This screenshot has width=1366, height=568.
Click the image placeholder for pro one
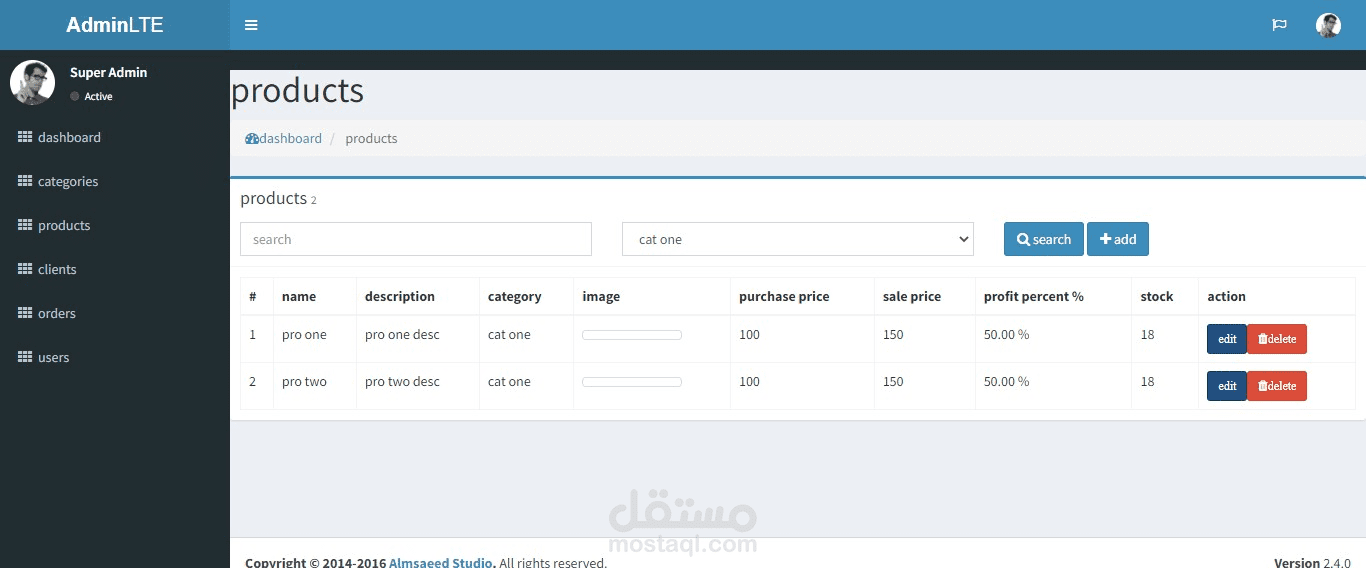(632, 335)
